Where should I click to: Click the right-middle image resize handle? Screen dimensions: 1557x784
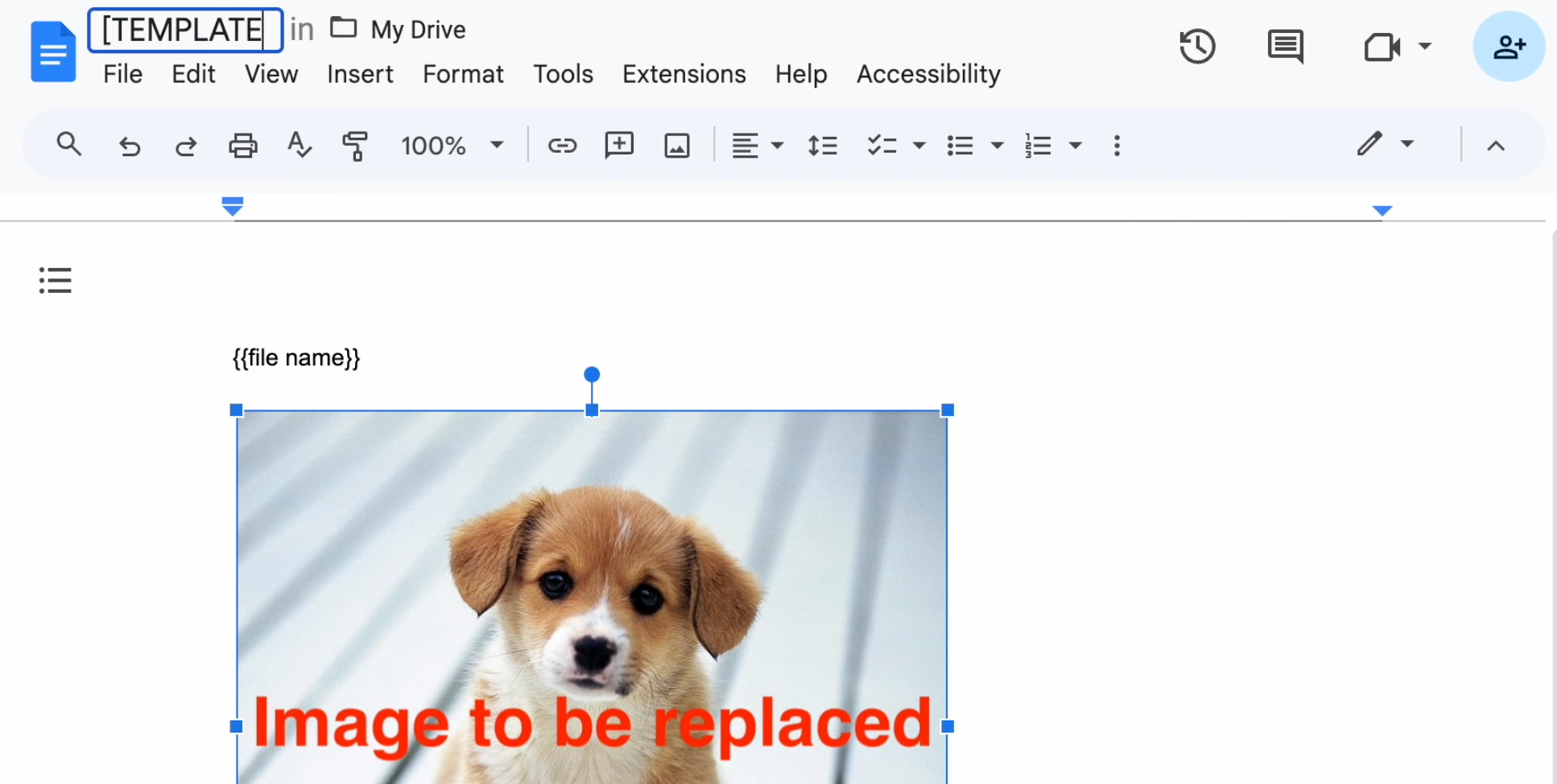[x=948, y=726]
